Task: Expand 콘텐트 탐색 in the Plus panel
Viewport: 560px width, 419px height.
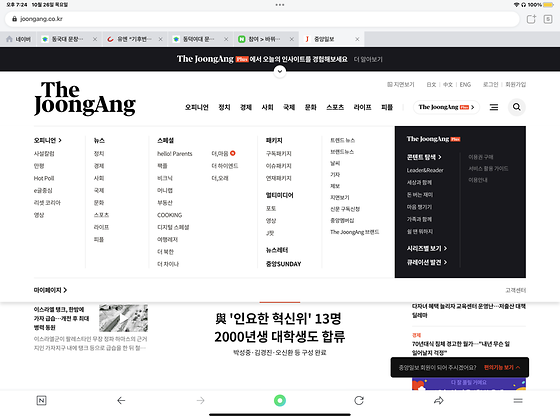Action: [x=424, y=157]
